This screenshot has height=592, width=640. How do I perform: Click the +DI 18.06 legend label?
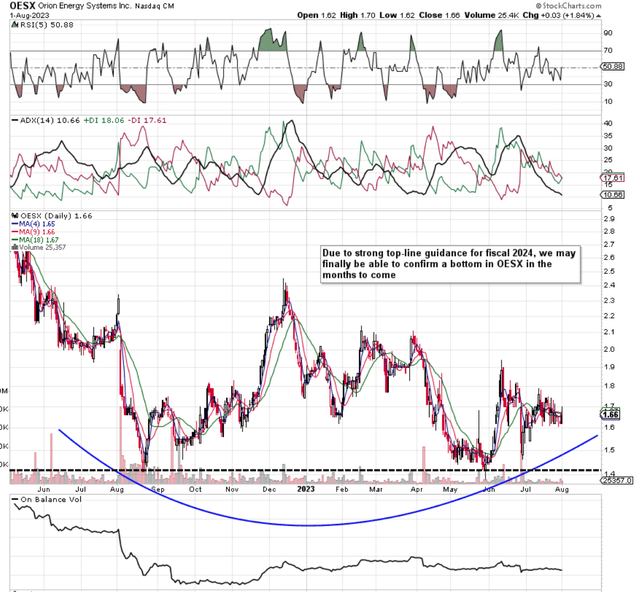(104, 120)
